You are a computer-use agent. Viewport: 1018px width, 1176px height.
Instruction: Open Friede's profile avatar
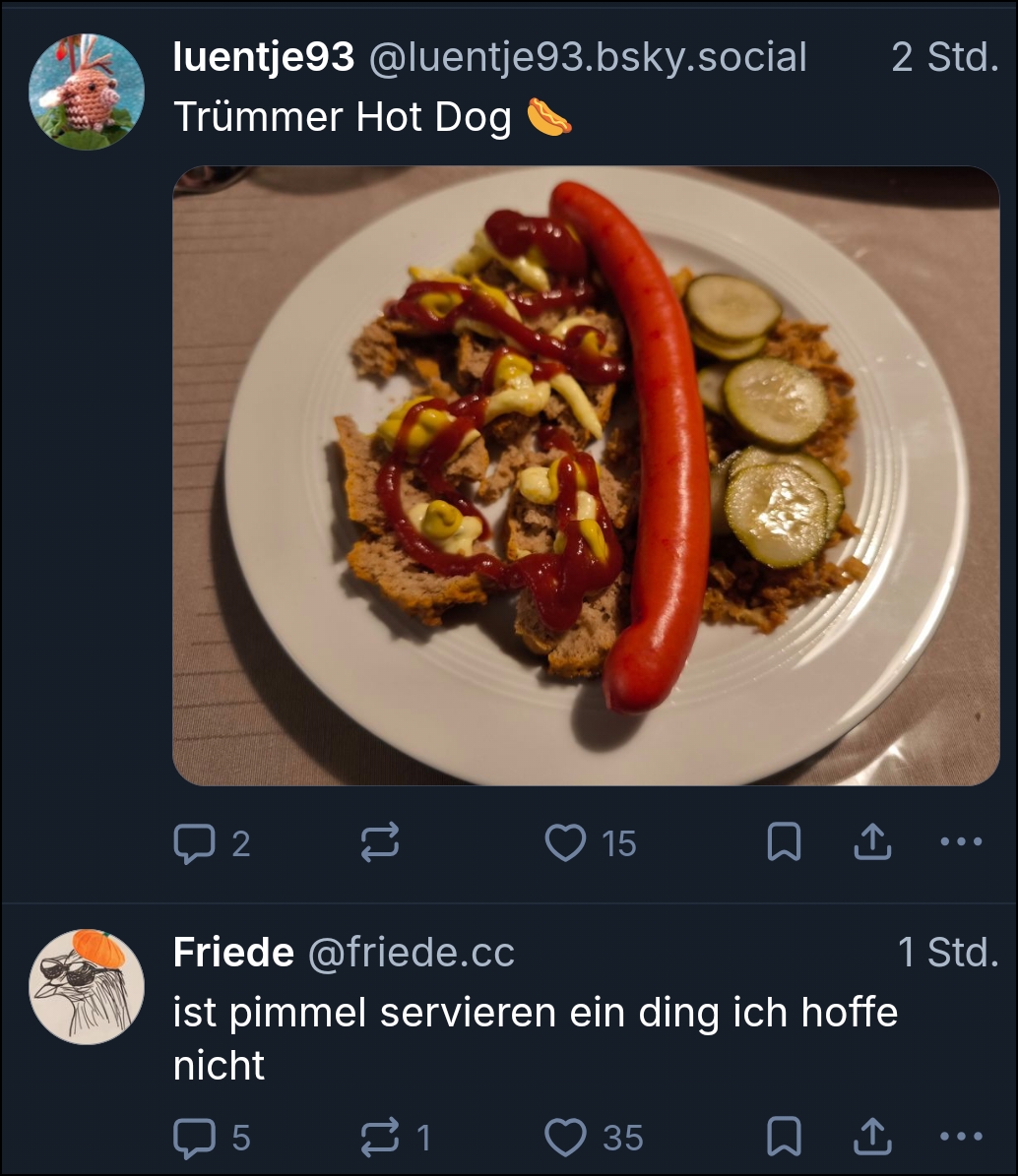87,986
